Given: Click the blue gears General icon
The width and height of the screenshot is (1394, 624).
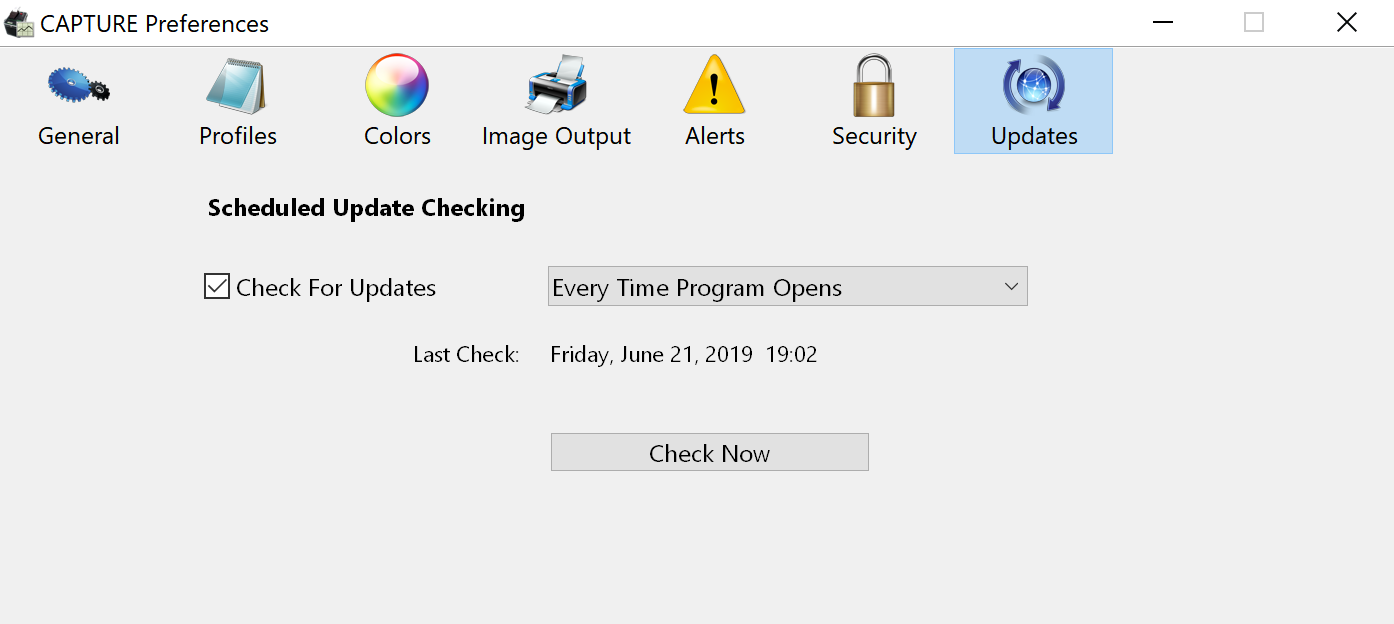Looking at the screenshot, I should 78,86.
